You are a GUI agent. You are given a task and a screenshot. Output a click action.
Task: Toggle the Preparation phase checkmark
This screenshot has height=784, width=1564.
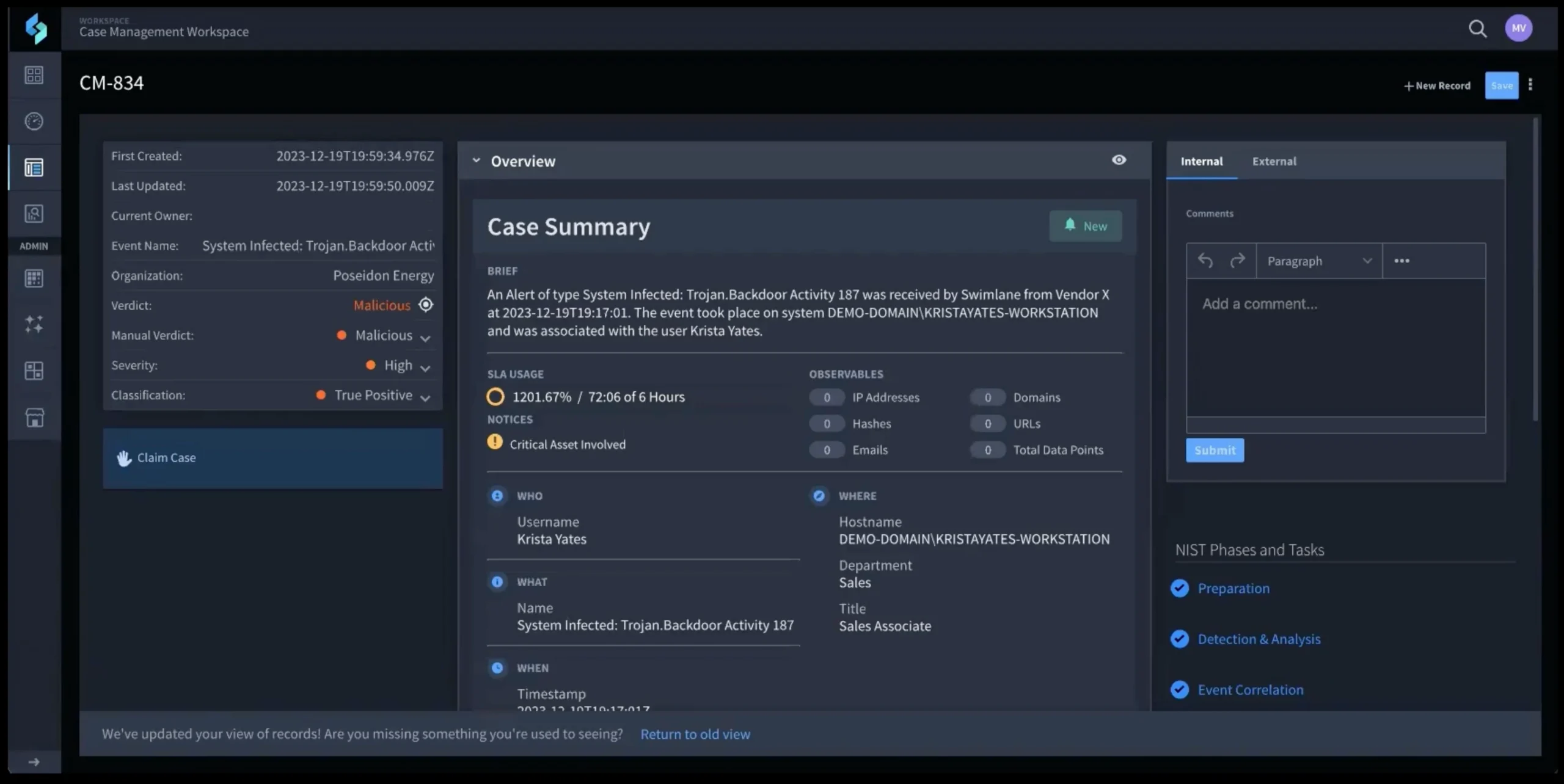pyautogui.click(x=1180, y=588)
